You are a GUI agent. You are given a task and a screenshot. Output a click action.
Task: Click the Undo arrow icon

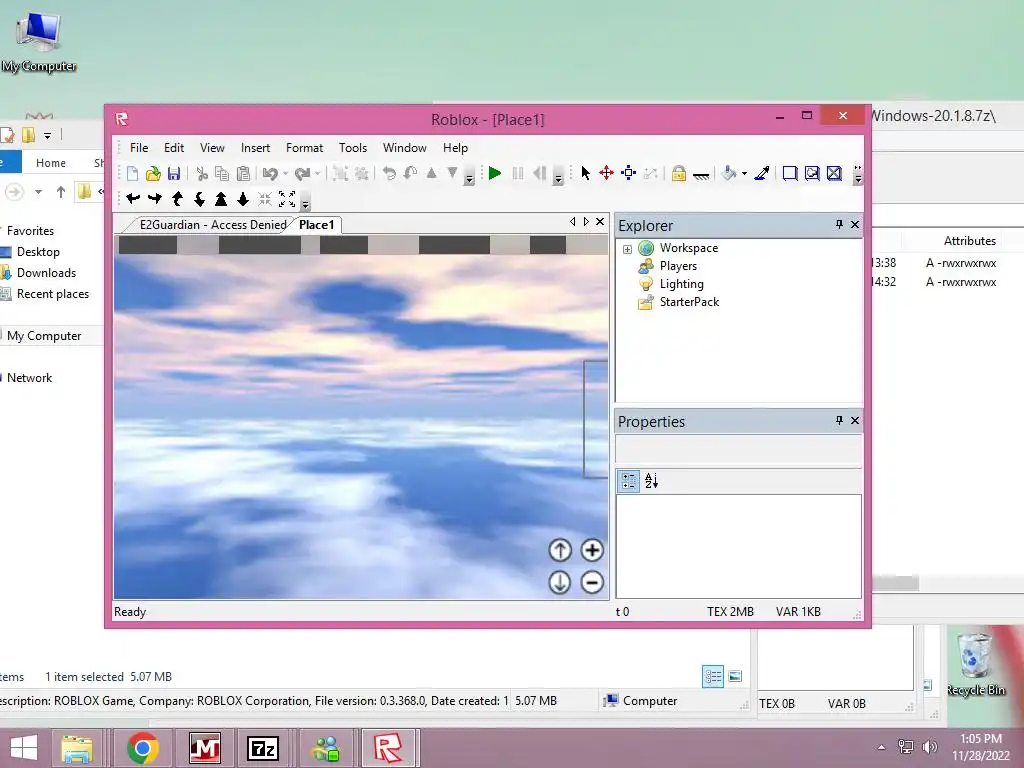pos(269,173)
